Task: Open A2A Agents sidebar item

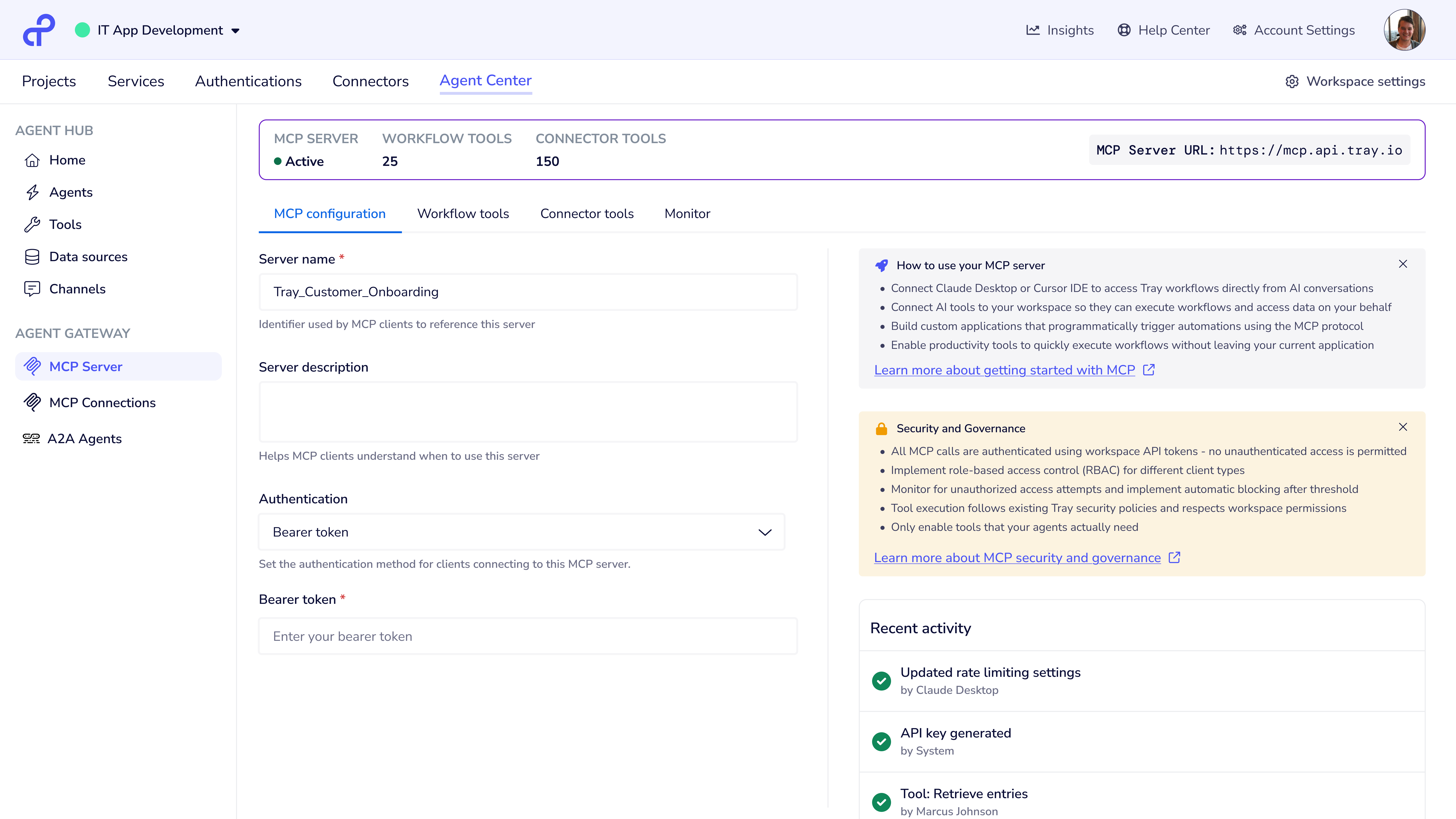Action: point(84,439)
